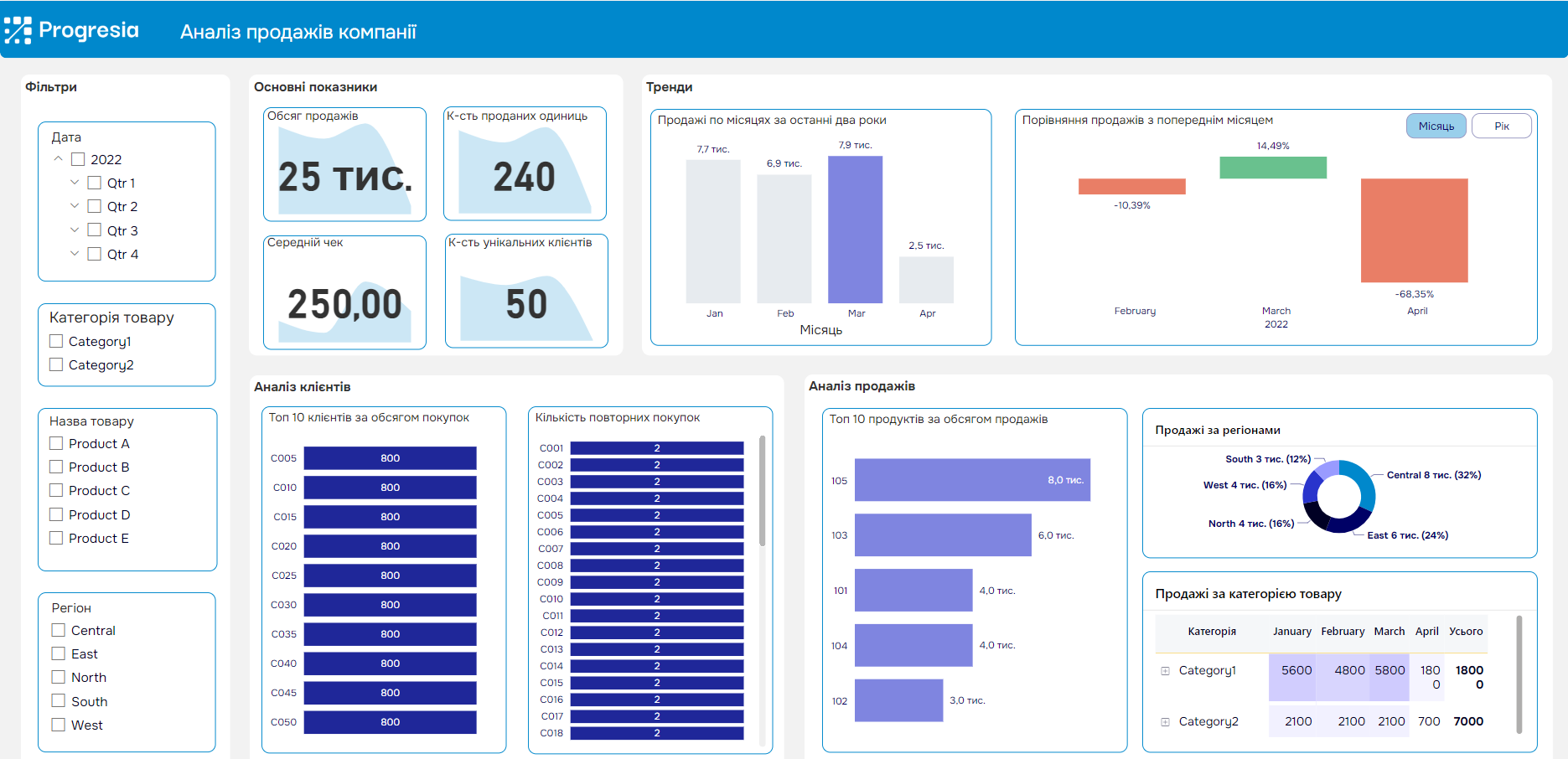Select the West region checkbox

coord(59,725)
